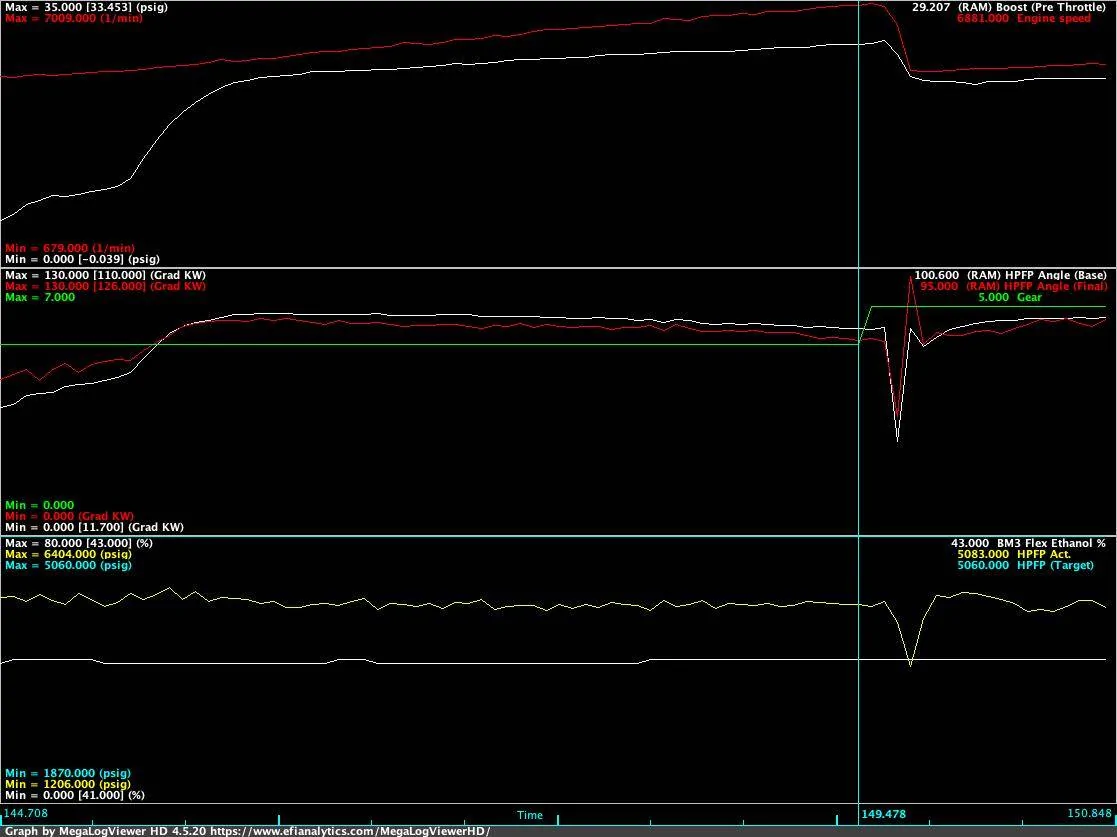Click the 150.848 end time label
This screenshot has width=1117, height=837.
(x=1089, y=813)
